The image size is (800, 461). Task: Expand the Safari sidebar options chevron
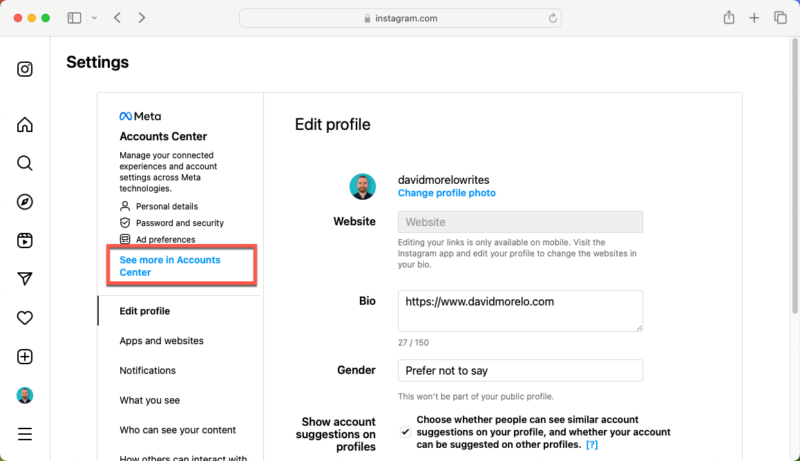(x=94, y=18)
